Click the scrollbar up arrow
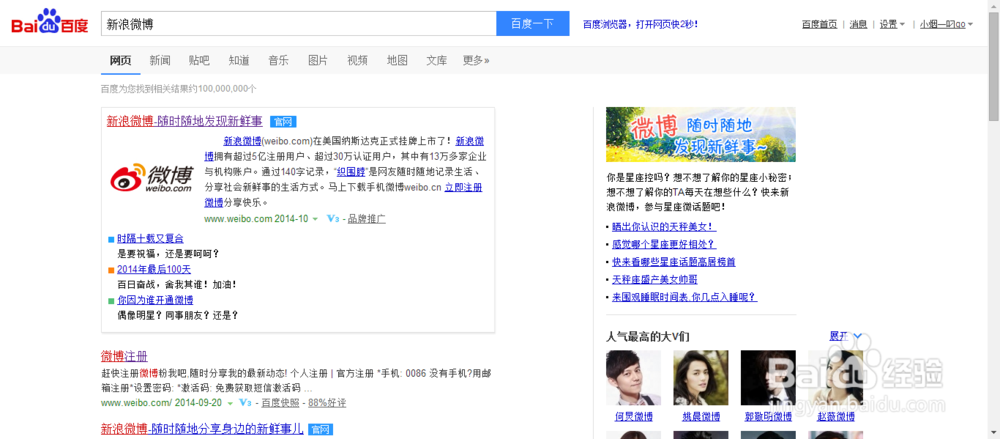 coord(994,5)
